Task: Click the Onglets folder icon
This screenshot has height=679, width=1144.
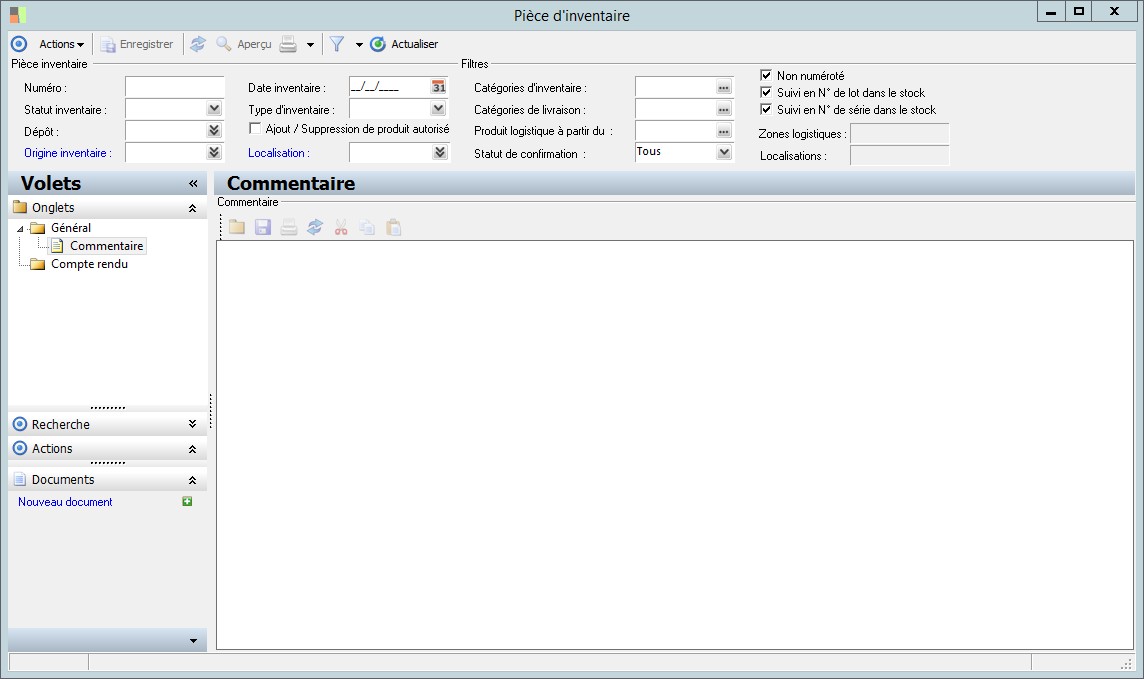Action: [20, 207]
